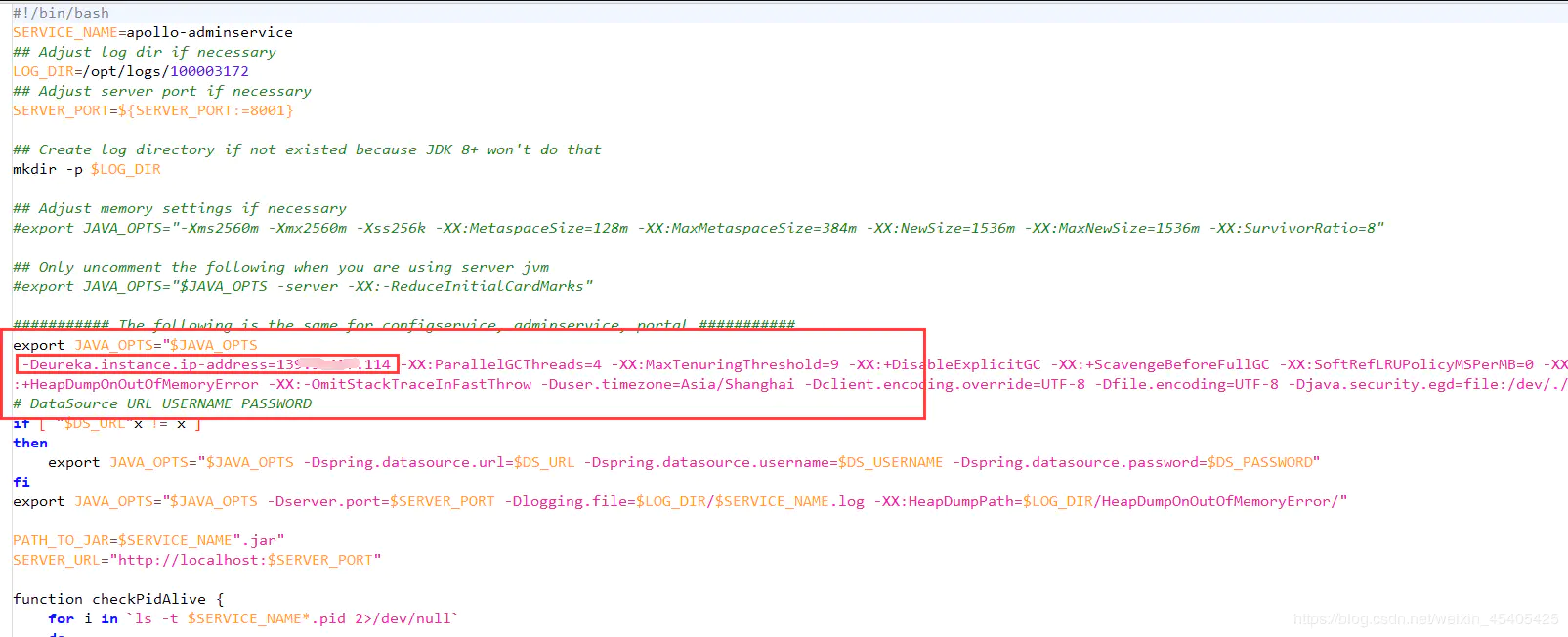Image resolution: width=1568 pixels, height=637 pixels.
Task: Click the -Dspring.datasource.url=$DS_URL option
Action: coord(439,462)
